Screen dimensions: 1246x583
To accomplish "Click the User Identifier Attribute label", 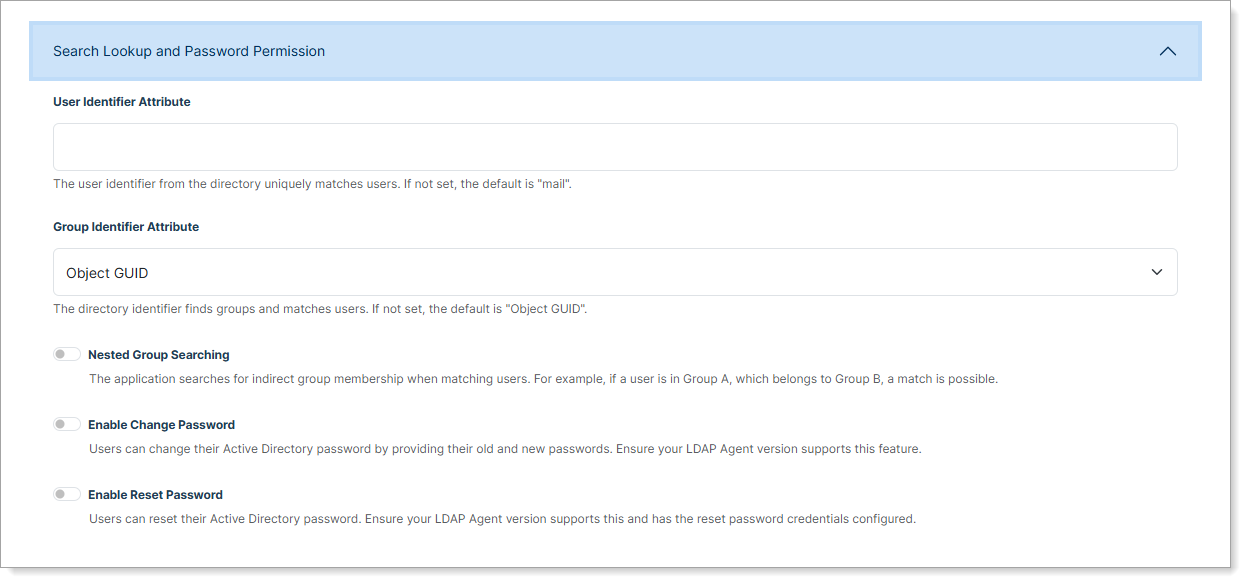I will pos(122,102).
